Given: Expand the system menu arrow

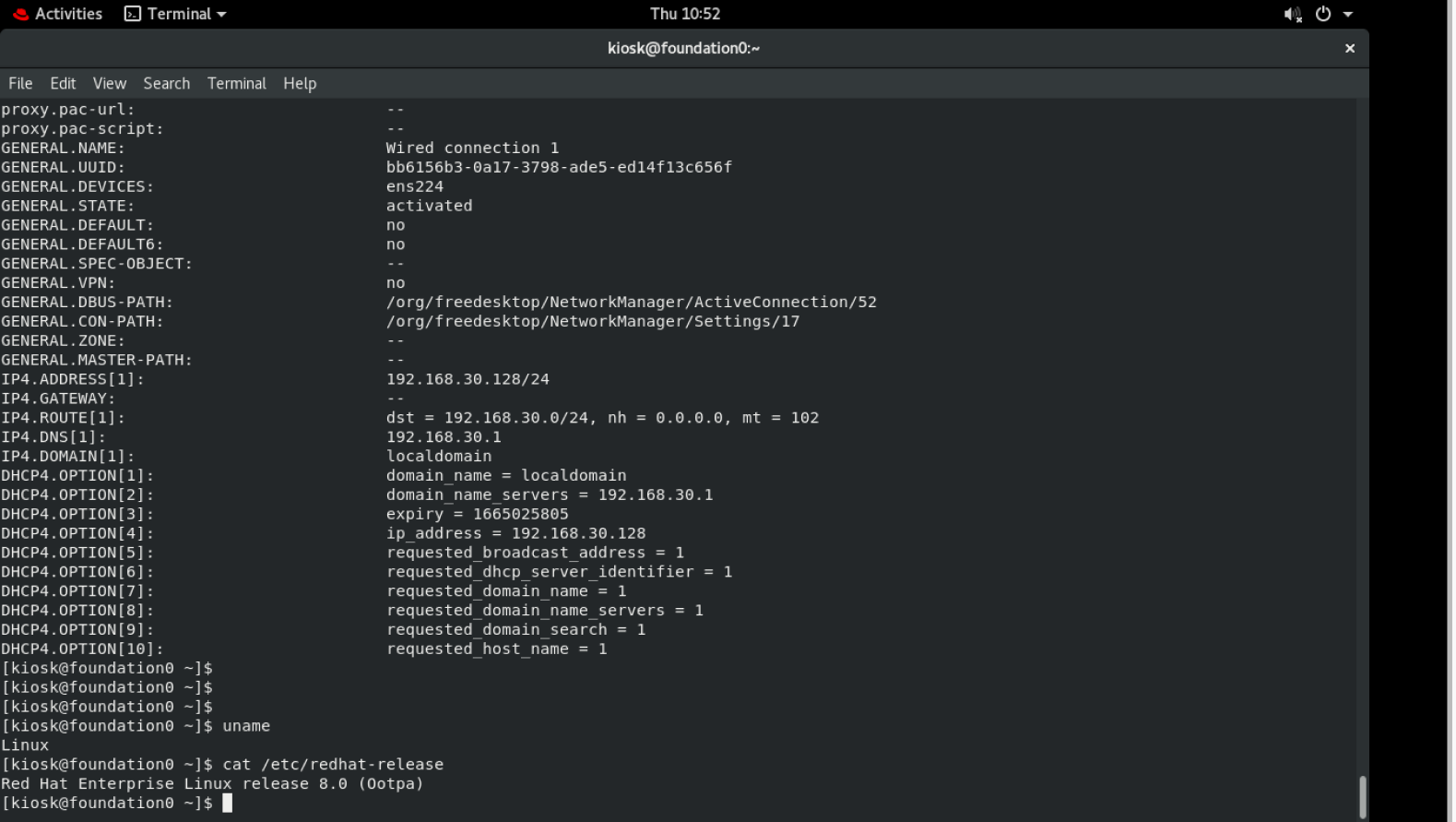Looking at the screenshot, I should [1348, 15].
